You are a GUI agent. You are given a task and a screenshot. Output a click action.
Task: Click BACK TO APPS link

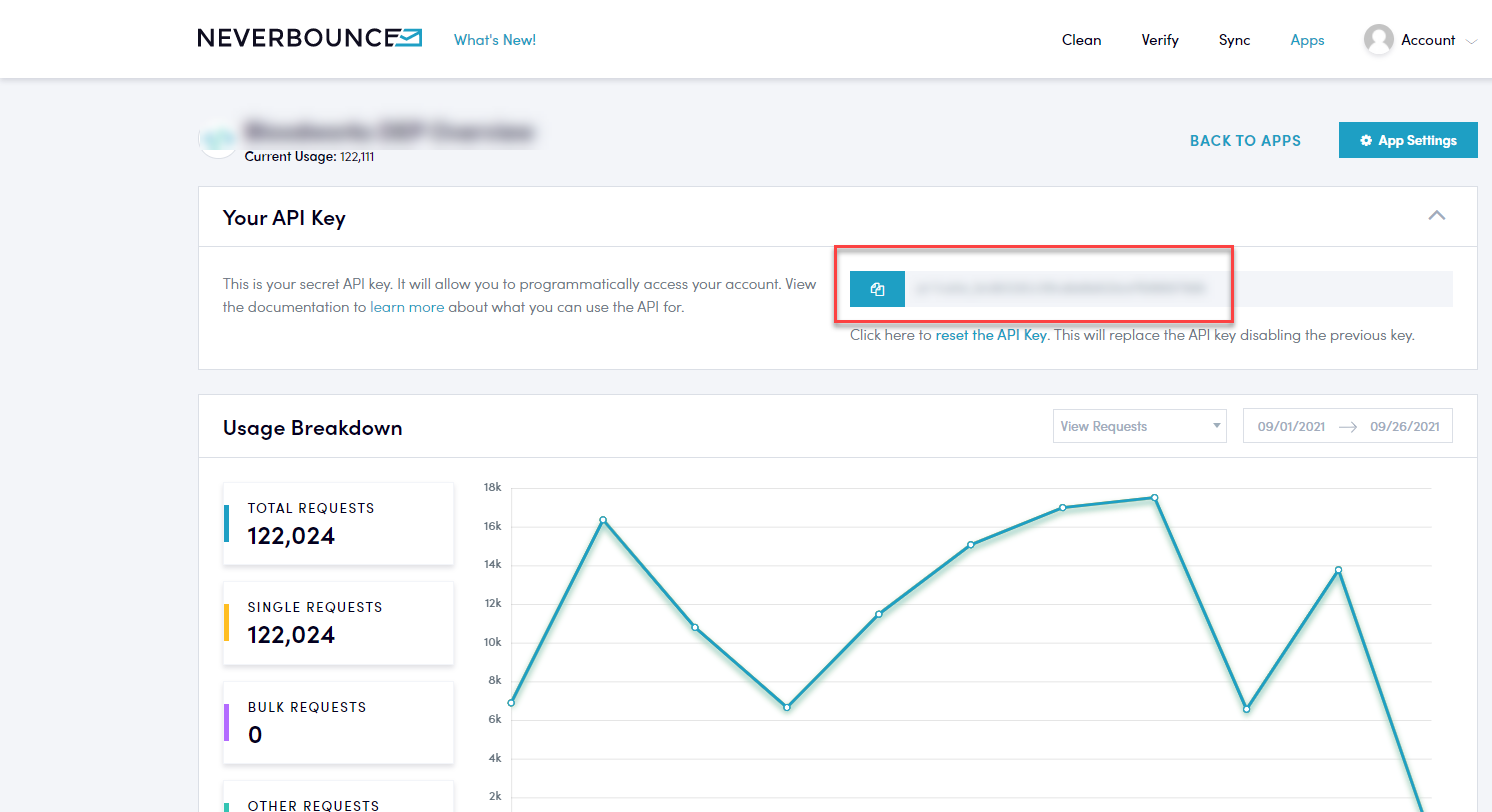point(1245,141)
